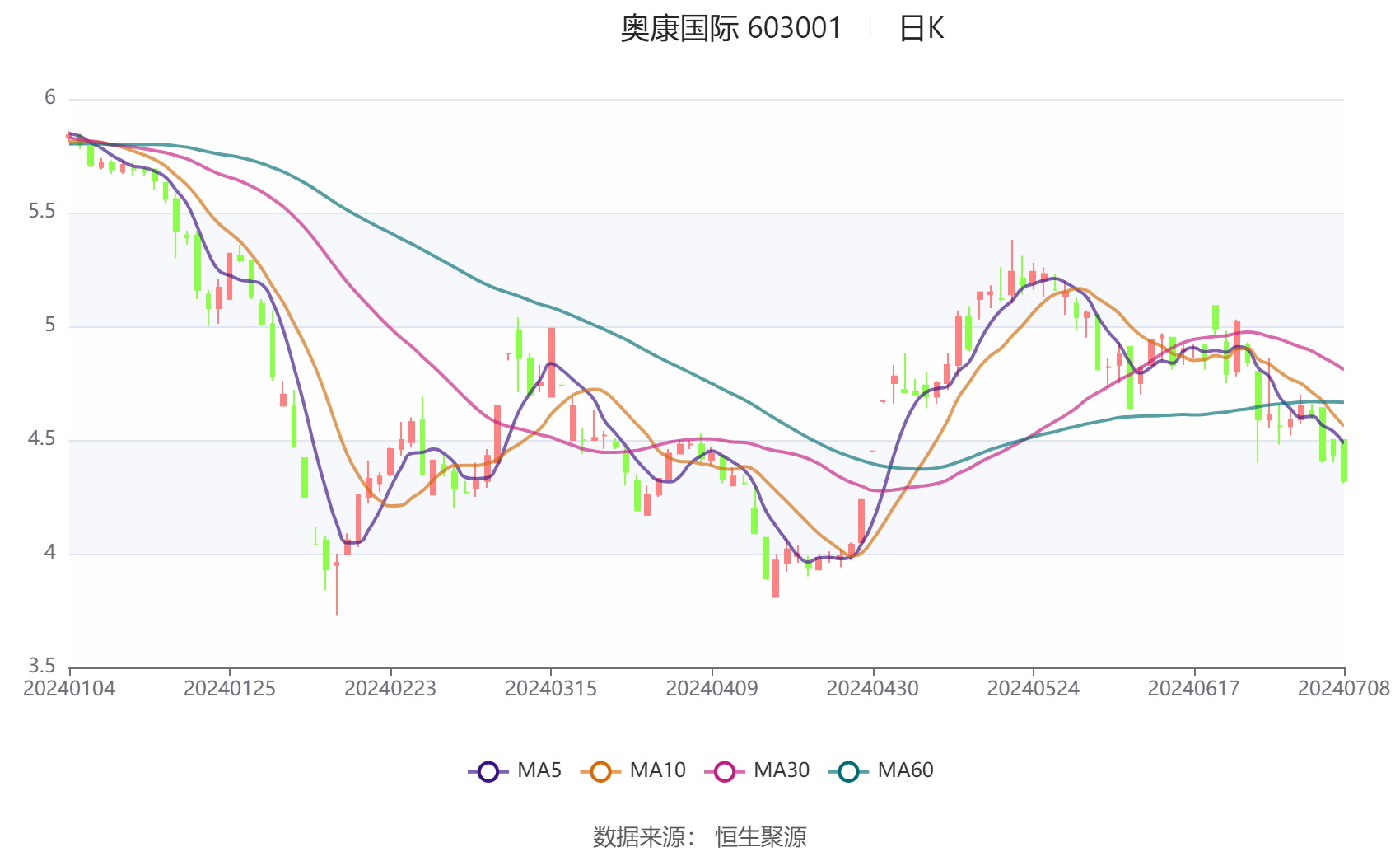Toggle the MA30 legend circle marker
This screenshot has height=852, width=1400.
[x=725, y=772]
